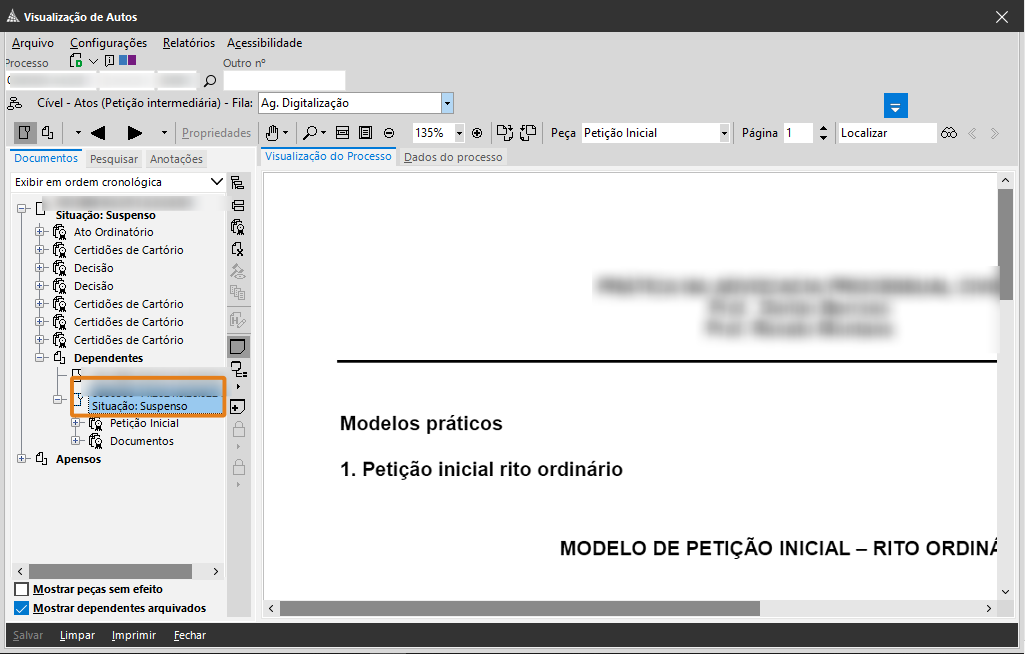The image size is (1025, 654).
Task: Switch to the Pesquisar tab
Action: click(x=114, y=159)
